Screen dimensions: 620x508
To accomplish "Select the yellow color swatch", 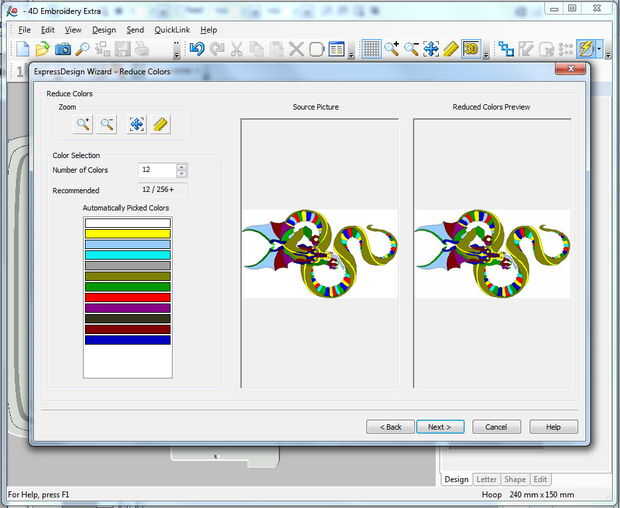I will [x=128, y=234].
